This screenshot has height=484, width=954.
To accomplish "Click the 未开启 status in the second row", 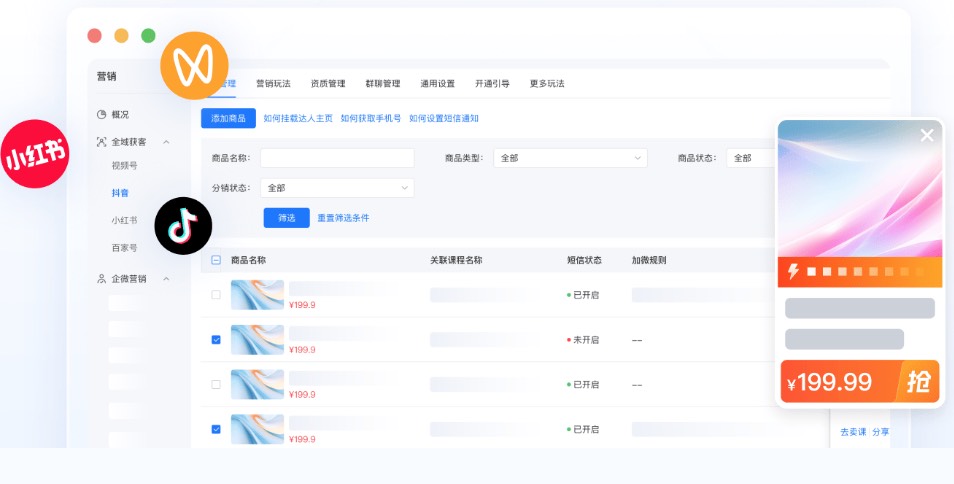I will point(583,340).
